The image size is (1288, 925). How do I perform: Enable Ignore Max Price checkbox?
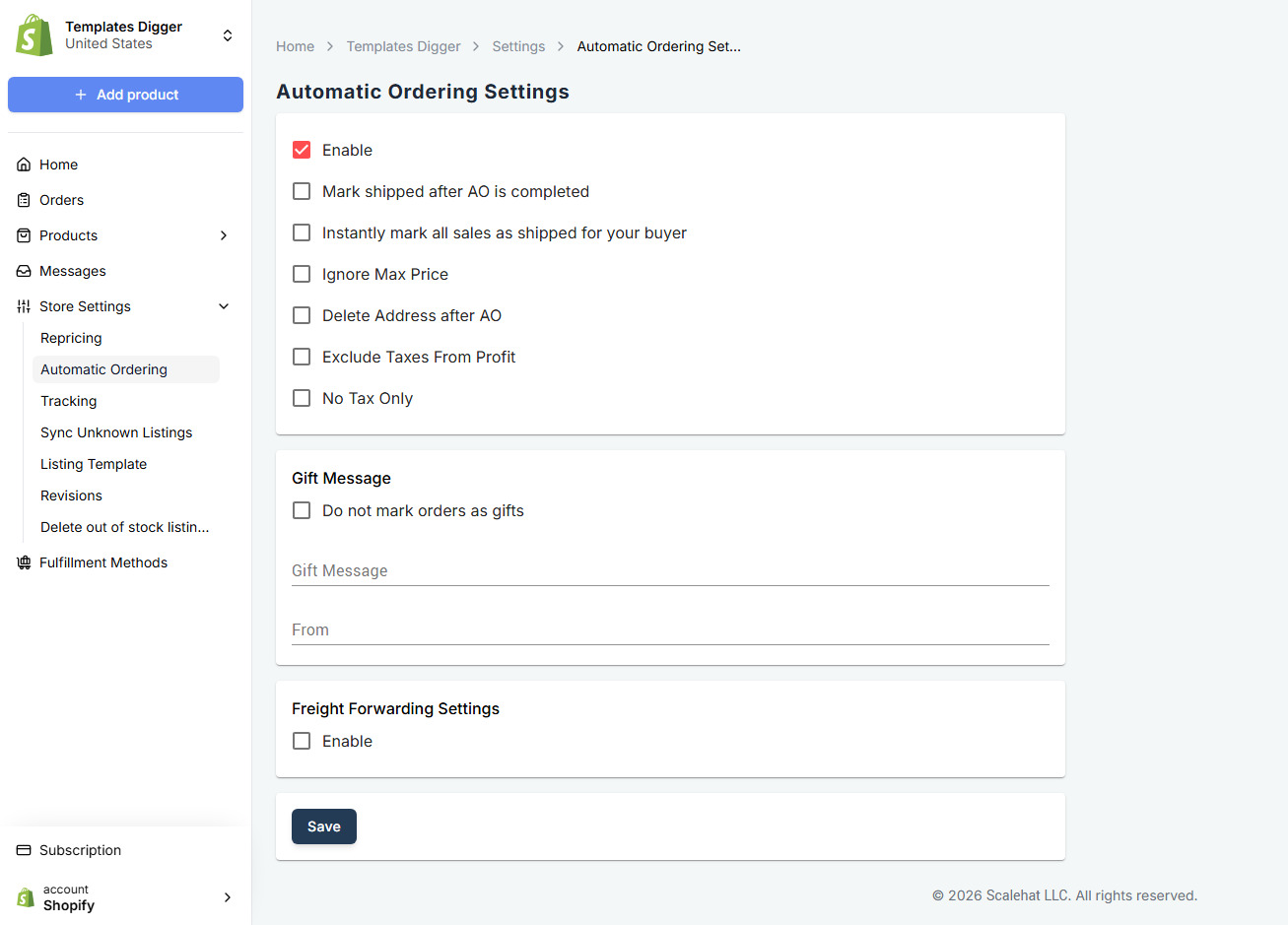(302, 274)
